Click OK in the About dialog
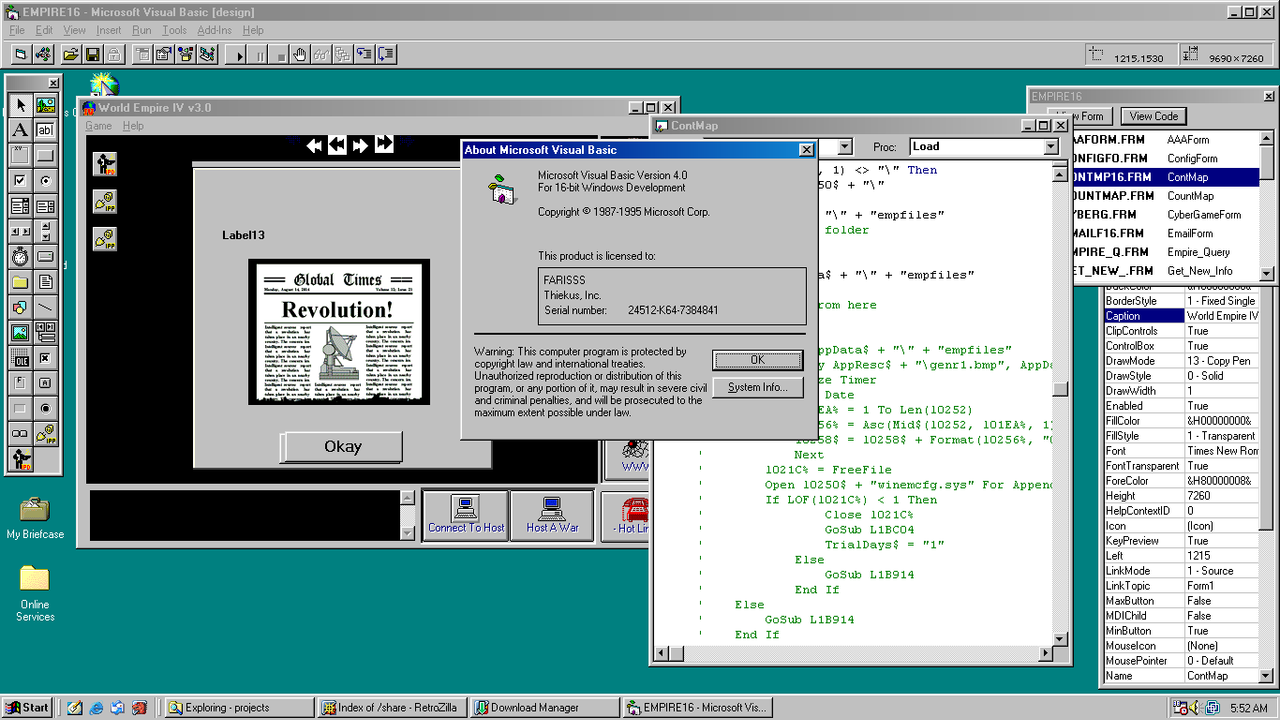The height and width of the screenshot is (720, 1280). click(x=757, y=360)
